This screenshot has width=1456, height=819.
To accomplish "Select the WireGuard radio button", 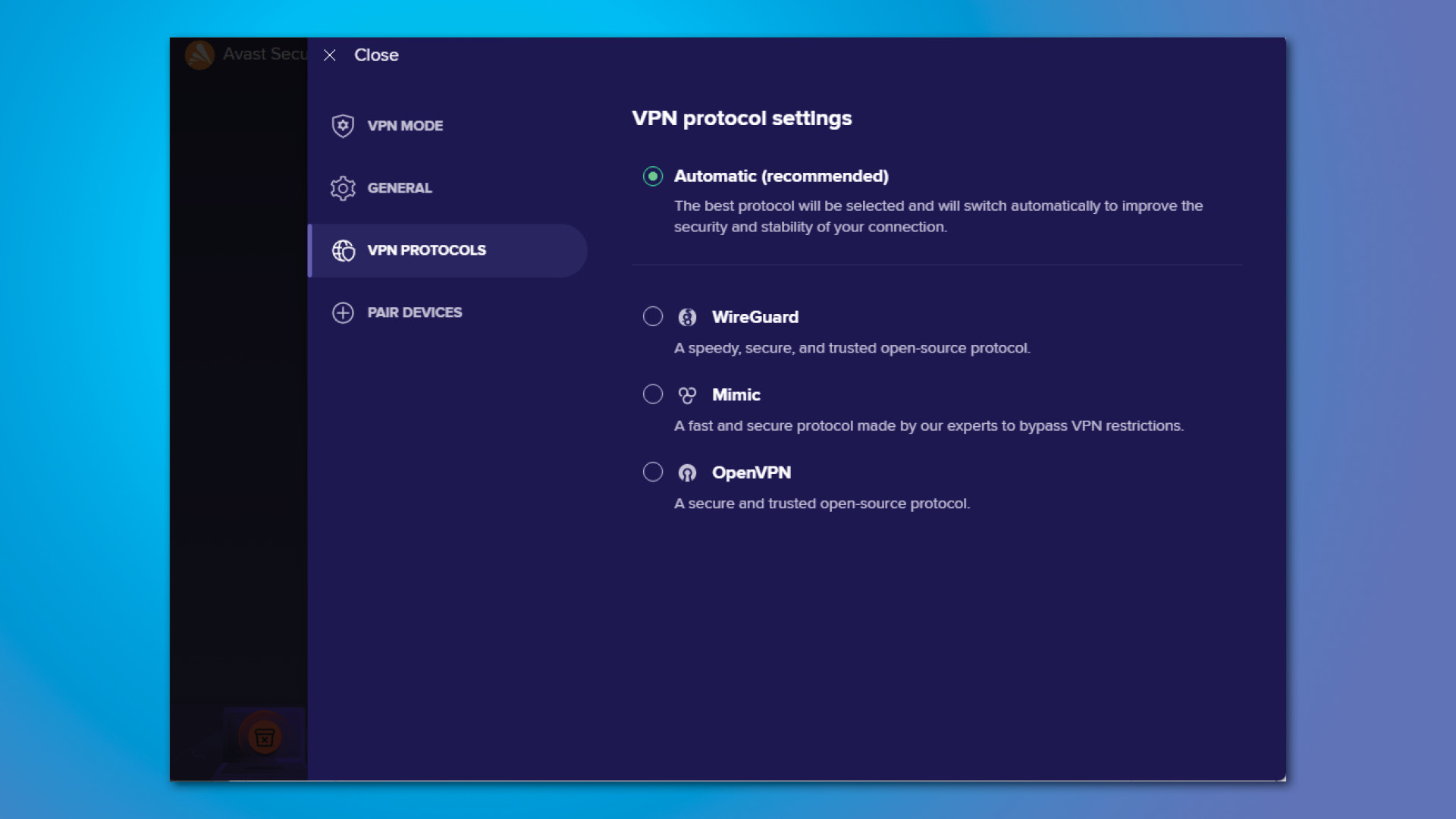I will 653,317.
